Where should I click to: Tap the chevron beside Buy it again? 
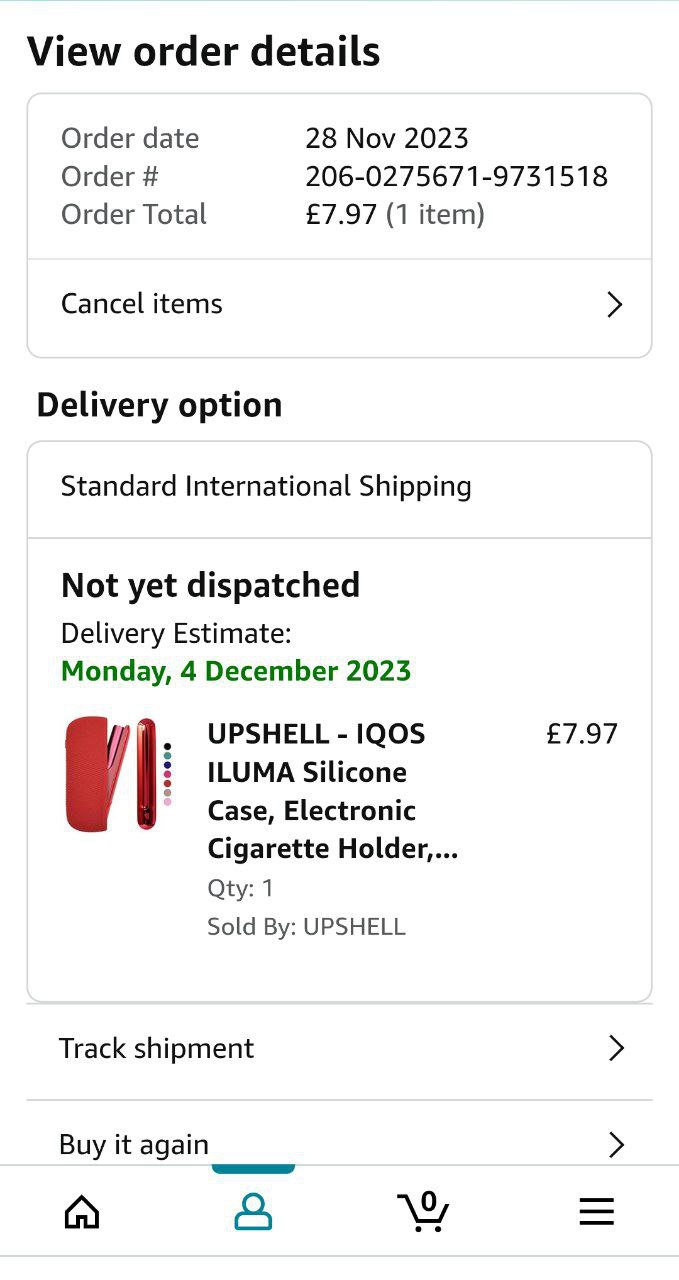click(x=616, y=1145)
